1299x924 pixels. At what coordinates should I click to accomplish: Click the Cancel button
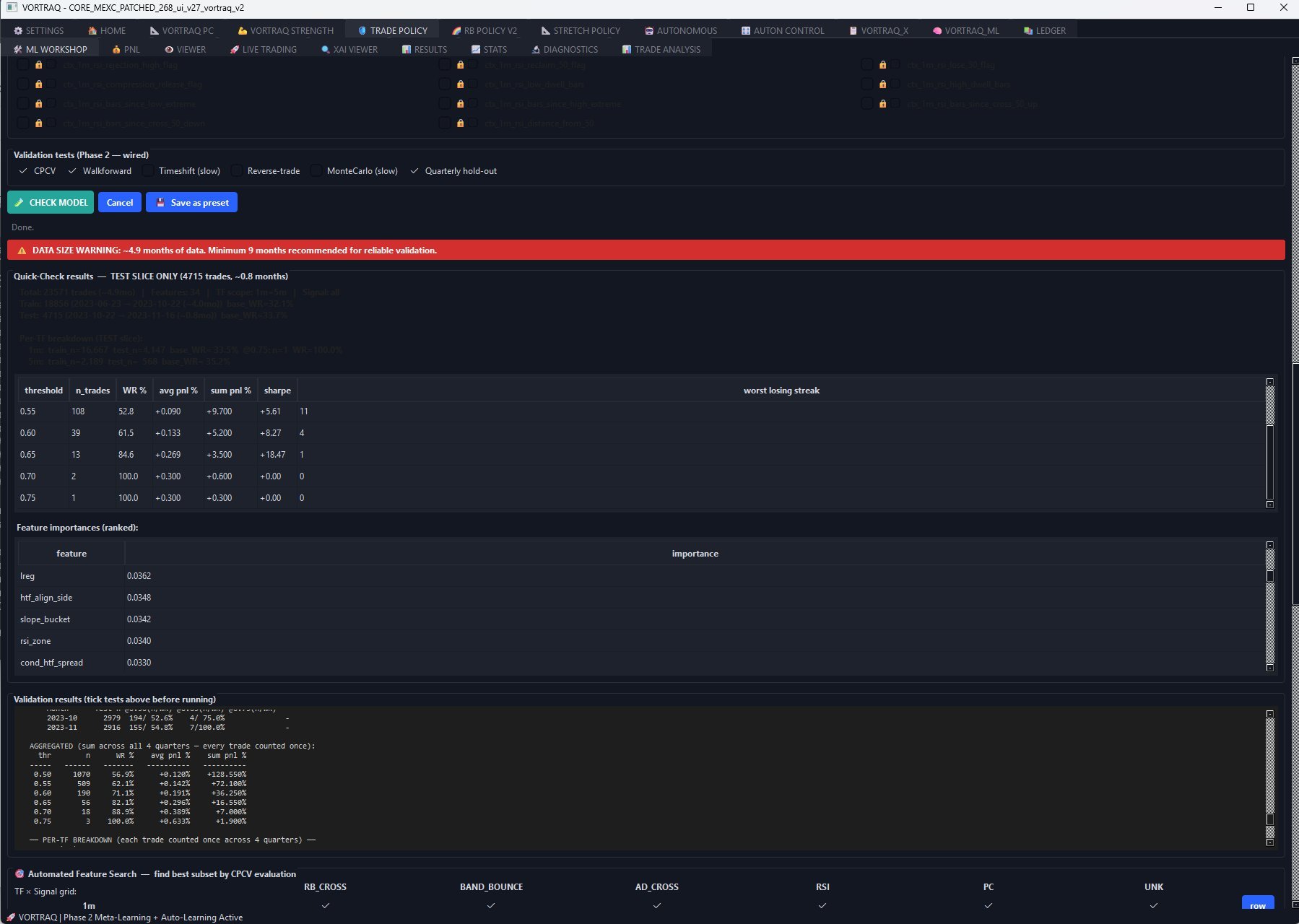coord(120,202)
